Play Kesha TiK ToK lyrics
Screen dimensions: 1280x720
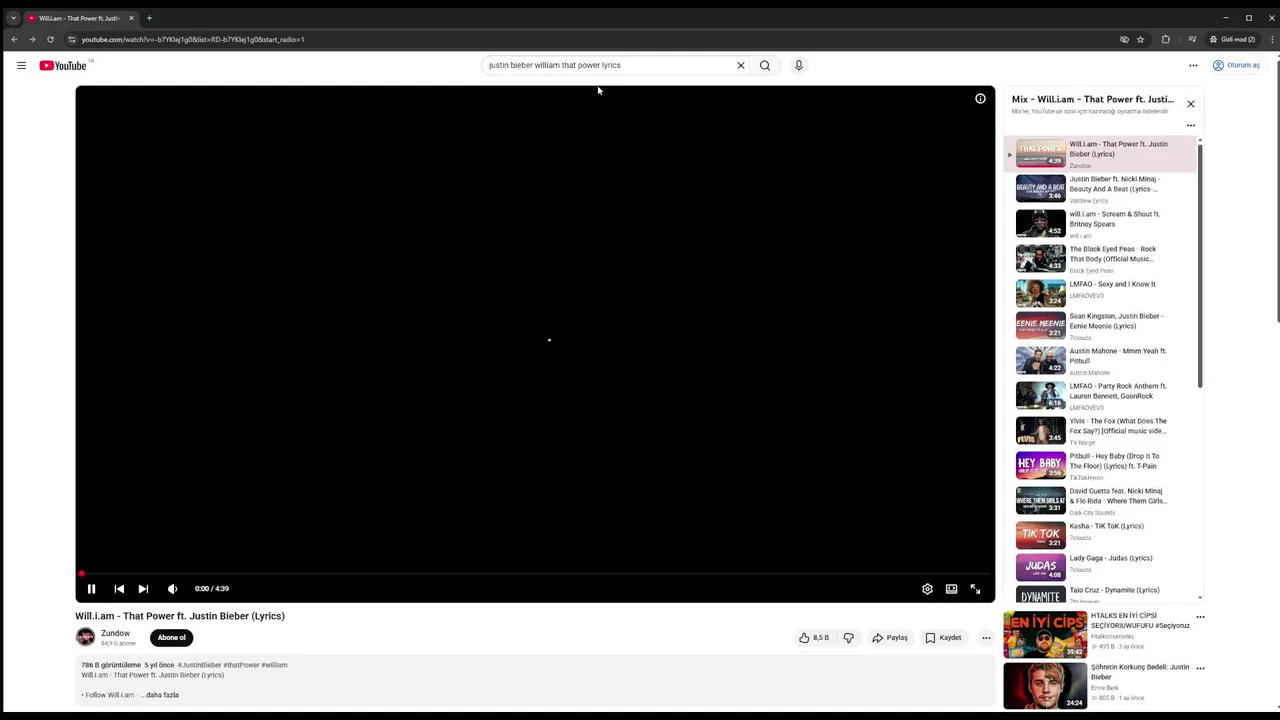pyautogui.click(x=1100, y=535)
